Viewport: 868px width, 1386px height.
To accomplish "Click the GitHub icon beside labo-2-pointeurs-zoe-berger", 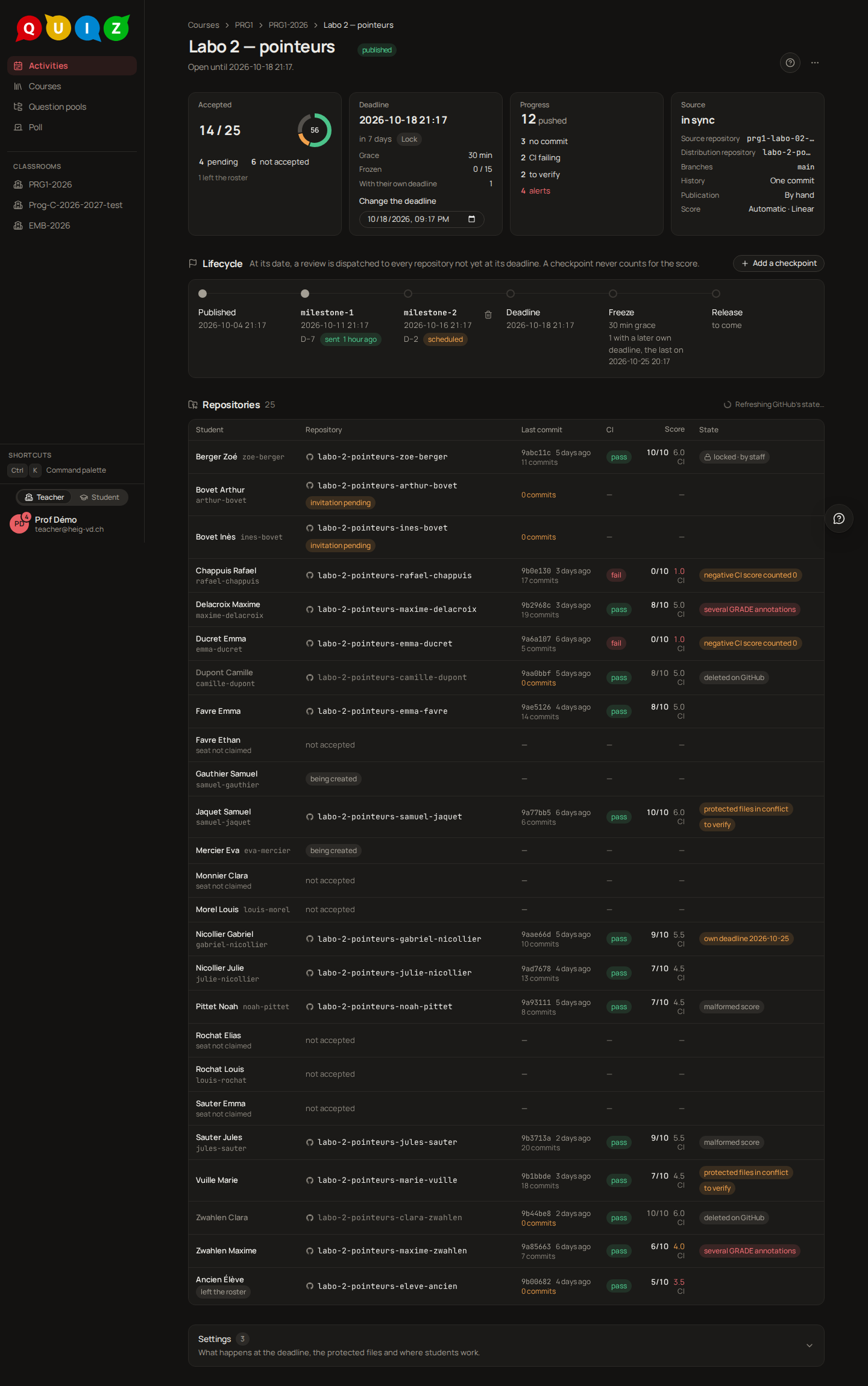I will pyautogui.click(x=309, y=457).
